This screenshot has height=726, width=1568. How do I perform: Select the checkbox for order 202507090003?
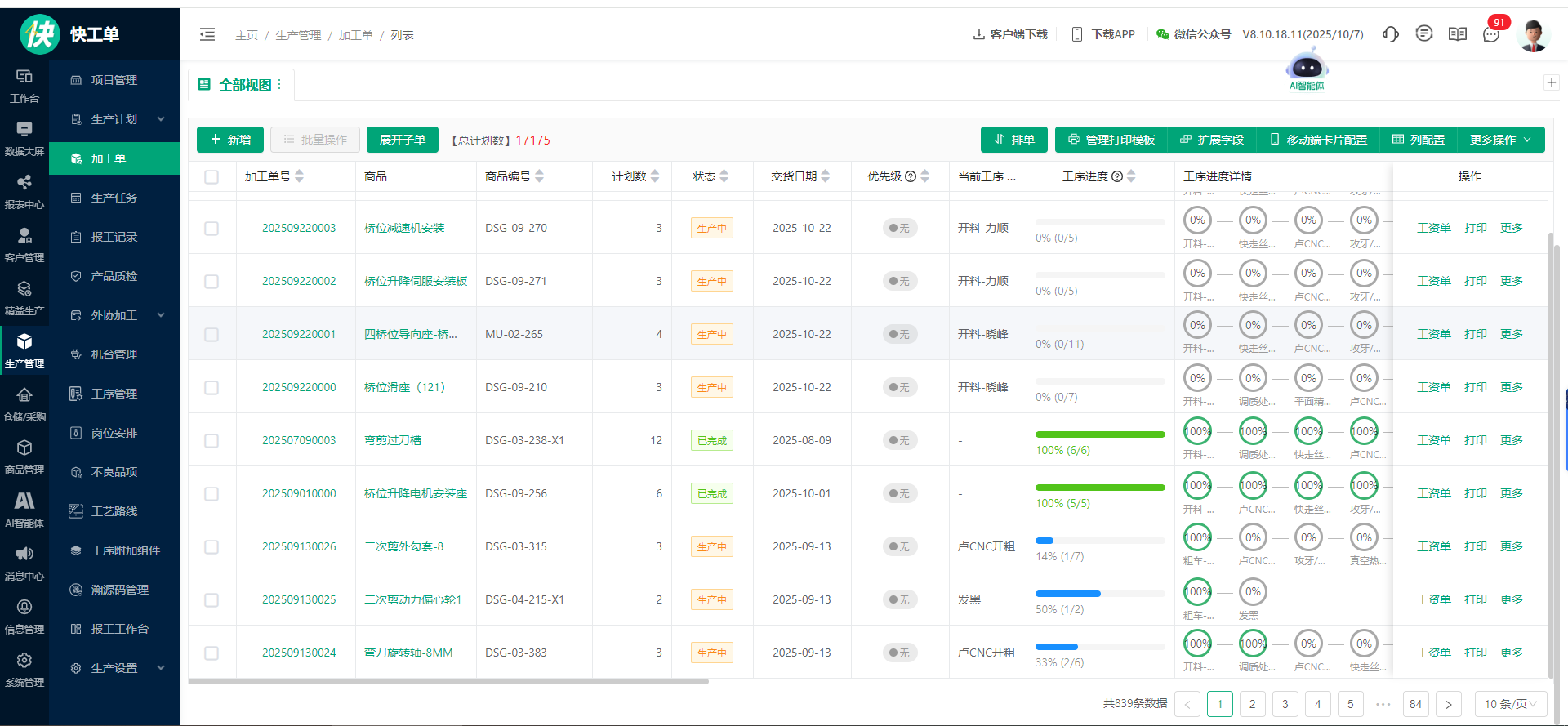tap(212, 441)
